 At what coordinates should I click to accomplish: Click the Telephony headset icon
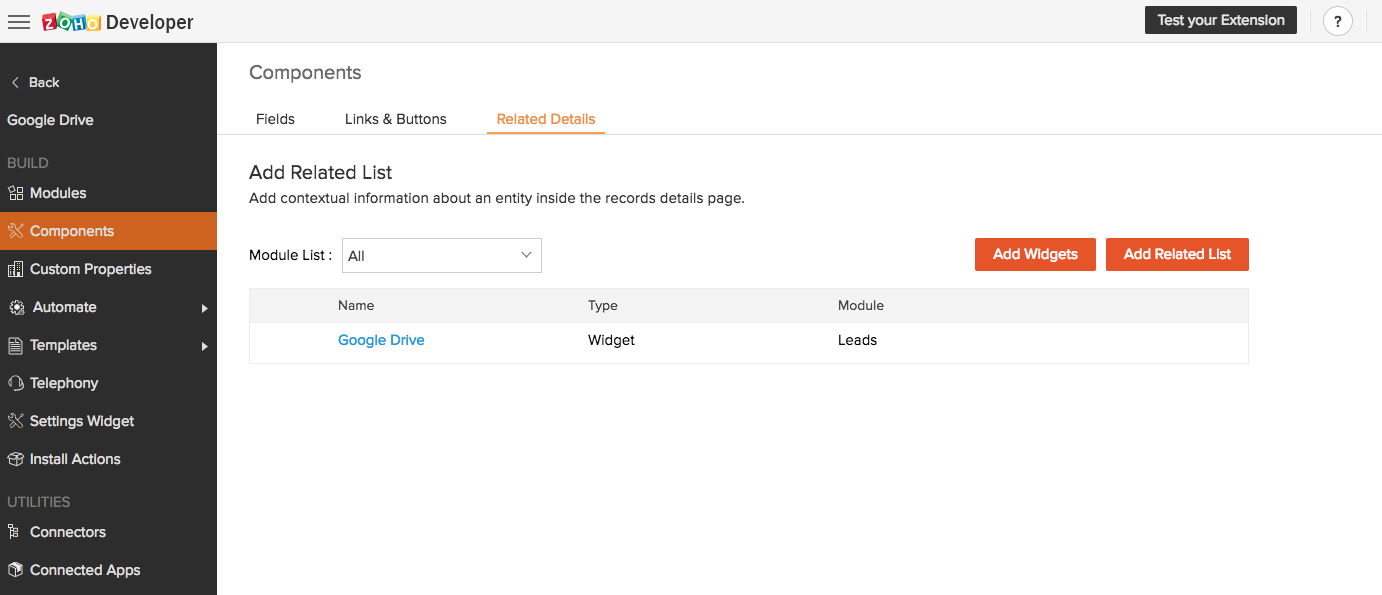tap(15, 383)
